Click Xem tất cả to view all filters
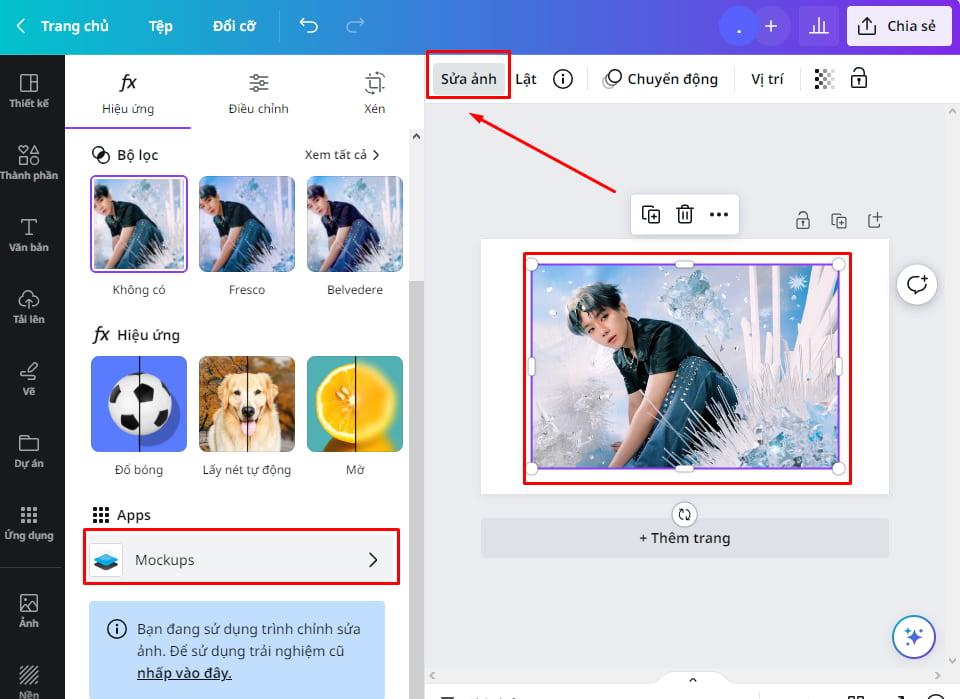 coord(339,154)
